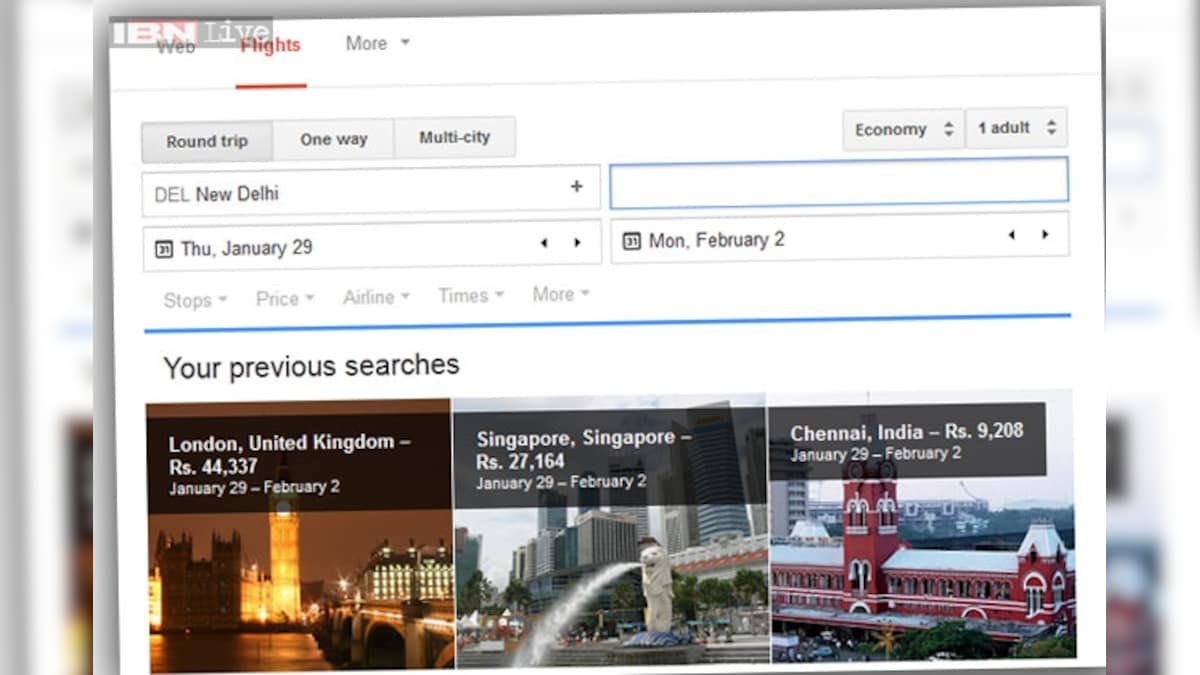Increase passenger count on the 1 adult stepper

pos(1050,123)
